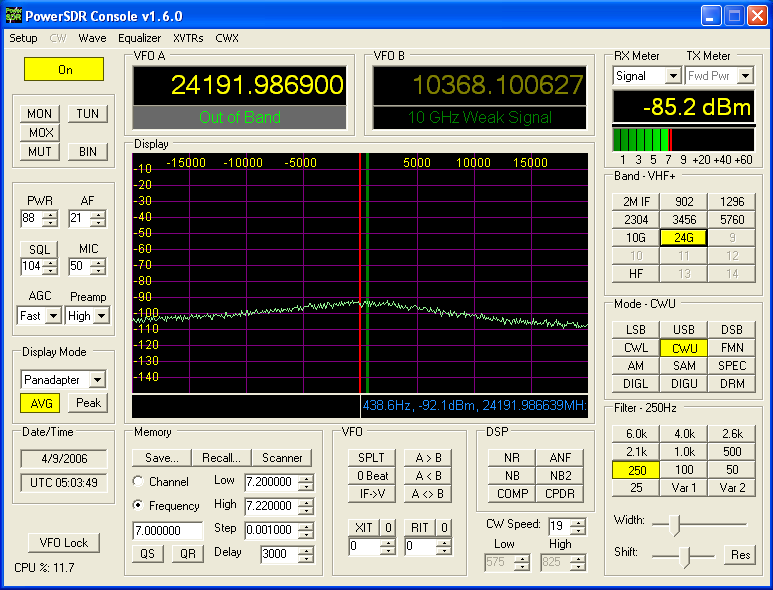Toggle AVG display averaging

(40, 403)
